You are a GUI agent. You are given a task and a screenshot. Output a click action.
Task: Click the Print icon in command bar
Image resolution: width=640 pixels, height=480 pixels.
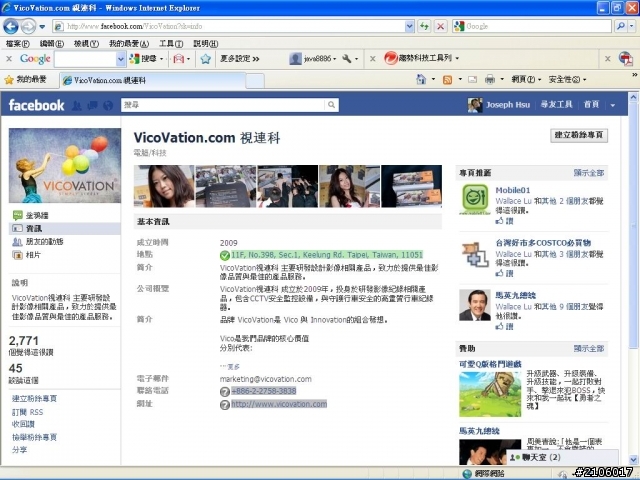point(490,79)
